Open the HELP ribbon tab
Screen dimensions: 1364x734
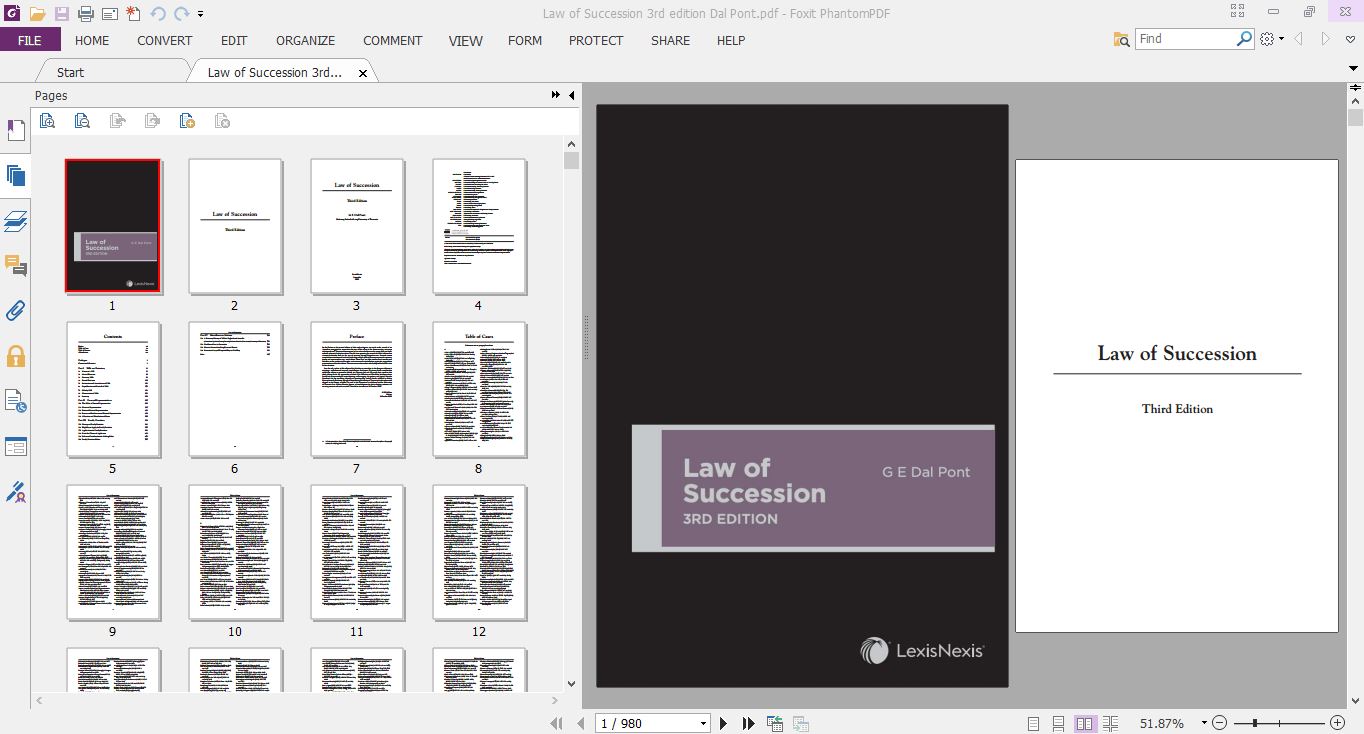[x=731, y=40]
